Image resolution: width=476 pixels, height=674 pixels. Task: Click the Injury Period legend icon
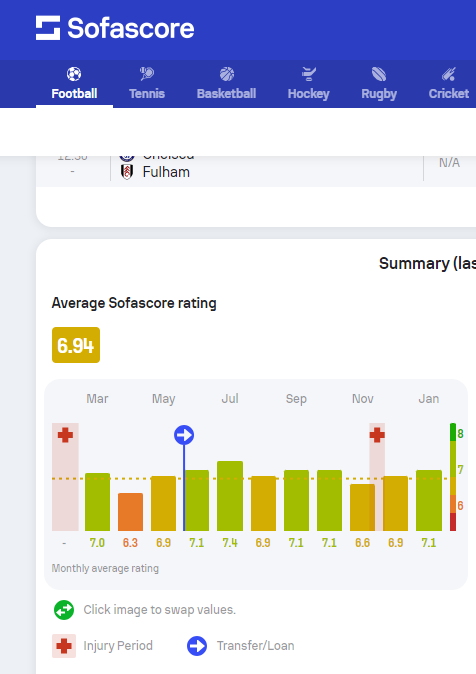(64, 646)
